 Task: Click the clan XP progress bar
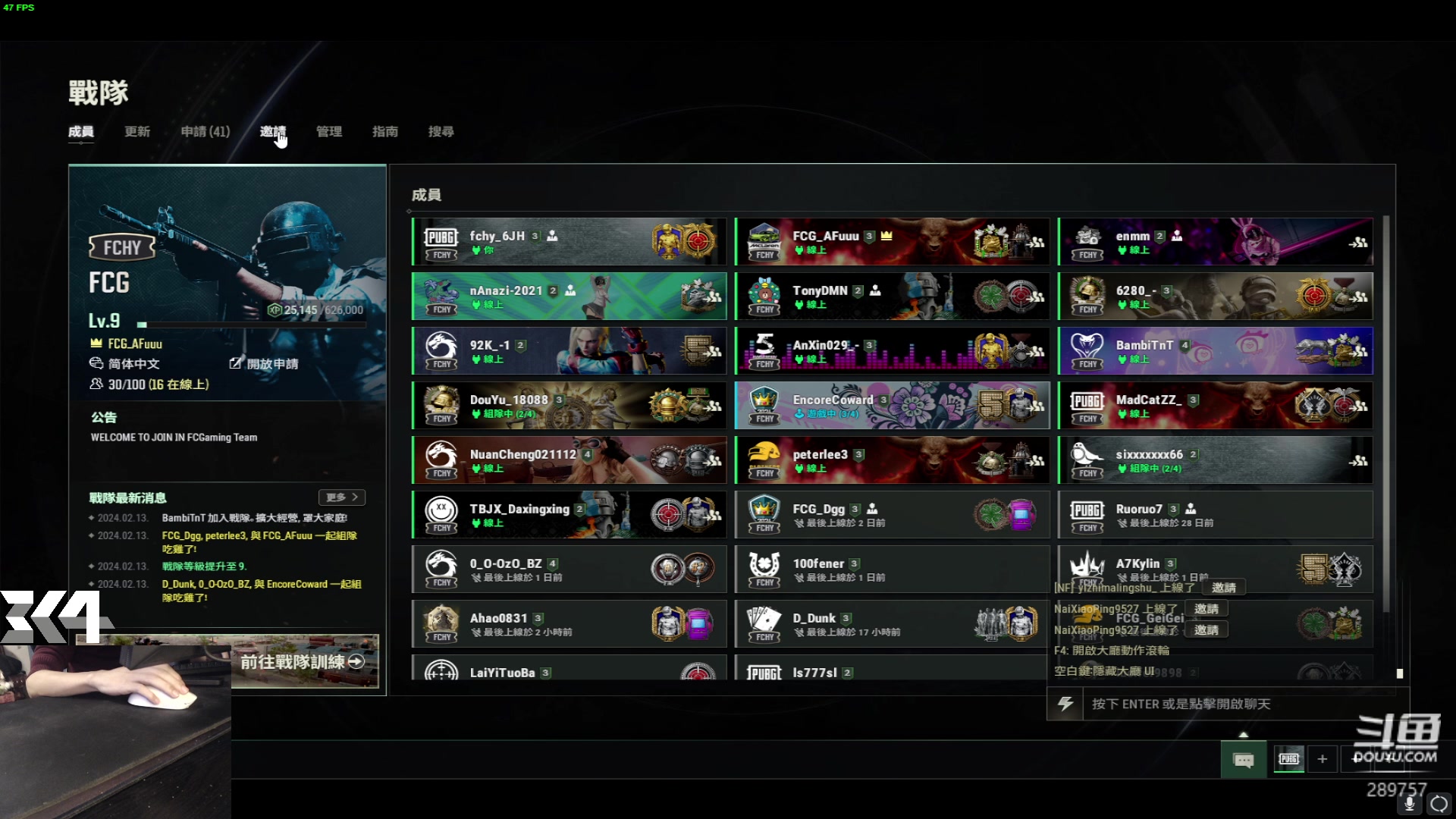(251, 325)
